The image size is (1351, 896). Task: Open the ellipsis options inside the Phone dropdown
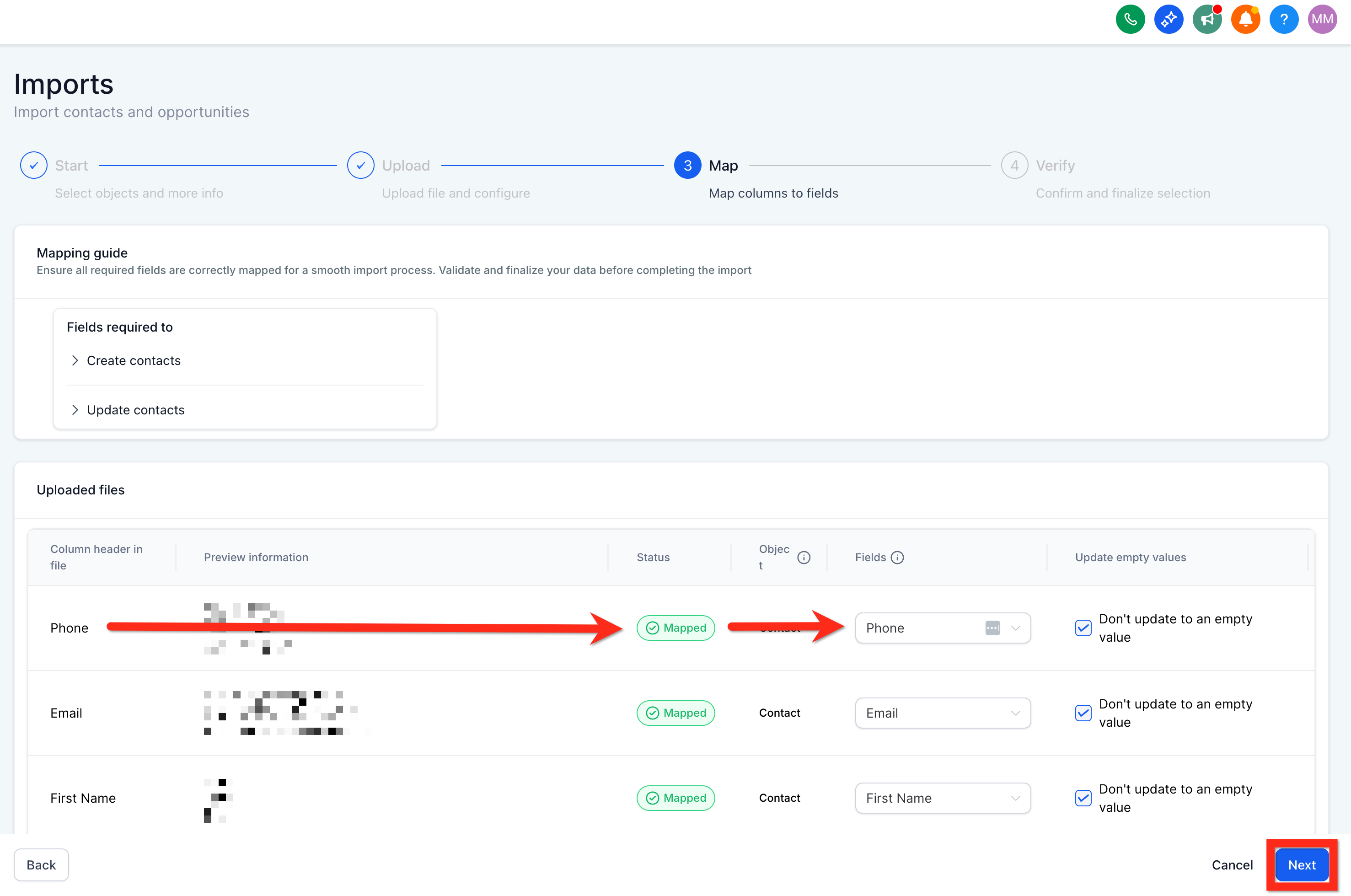click(x=992, y=628)
